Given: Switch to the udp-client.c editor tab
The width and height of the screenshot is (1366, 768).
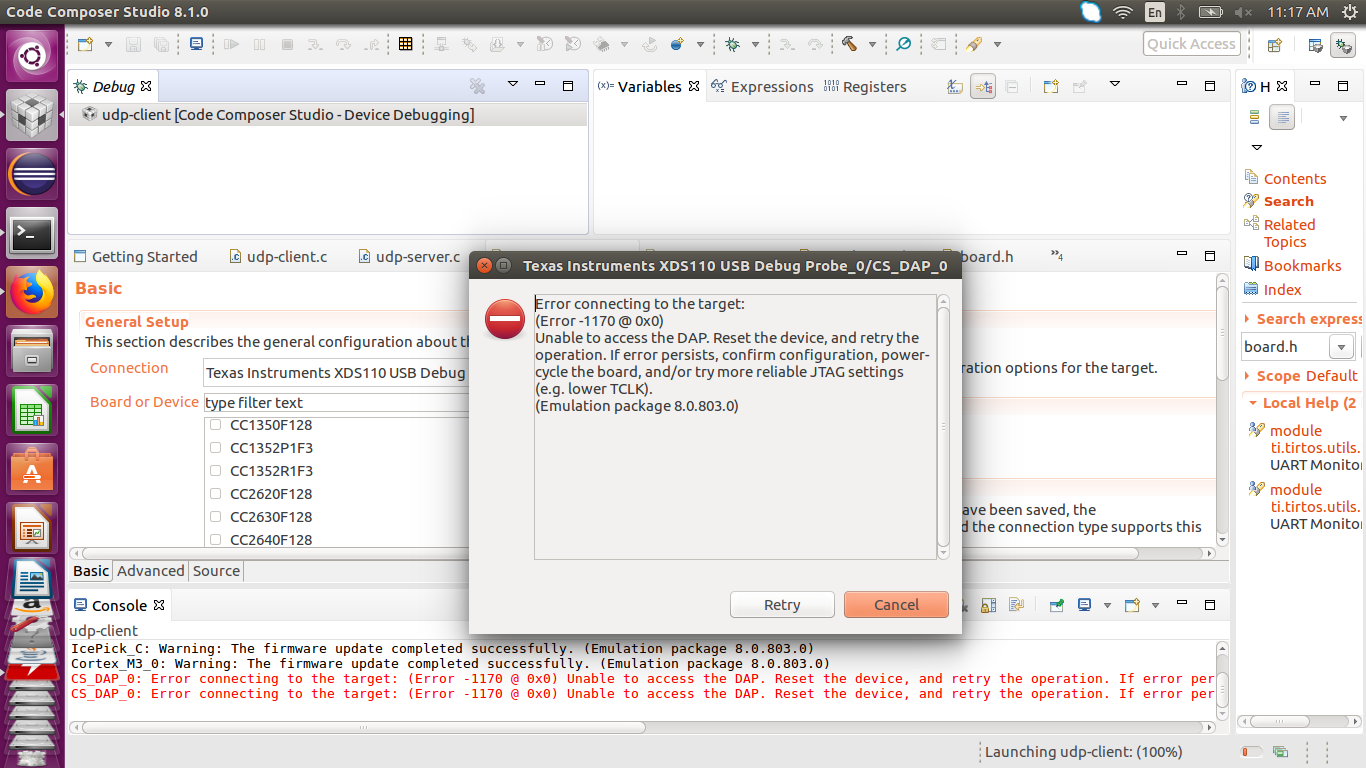Looking at the screenshot, I should click(278, 257).
